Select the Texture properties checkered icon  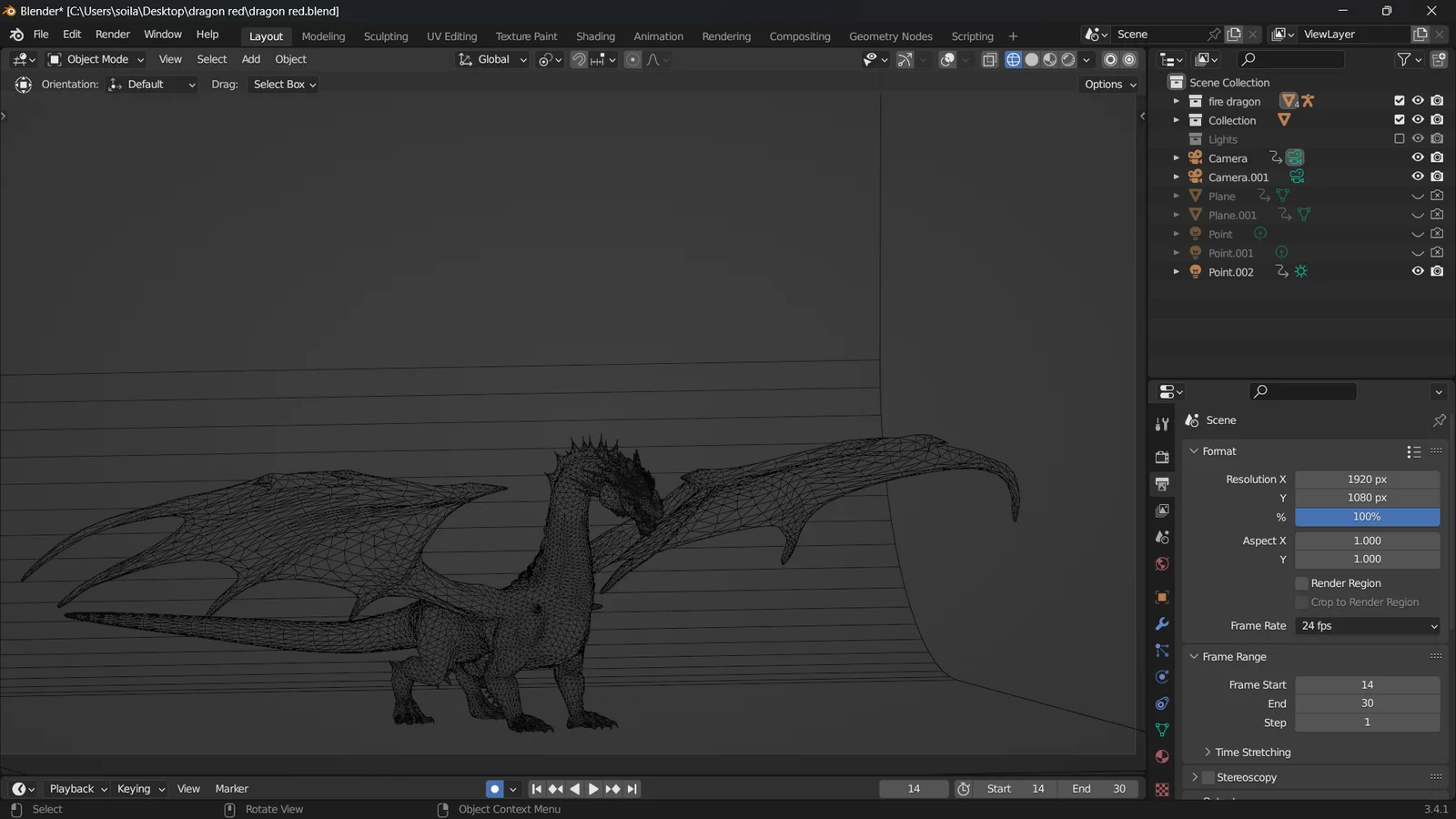tap(1161, 789)
